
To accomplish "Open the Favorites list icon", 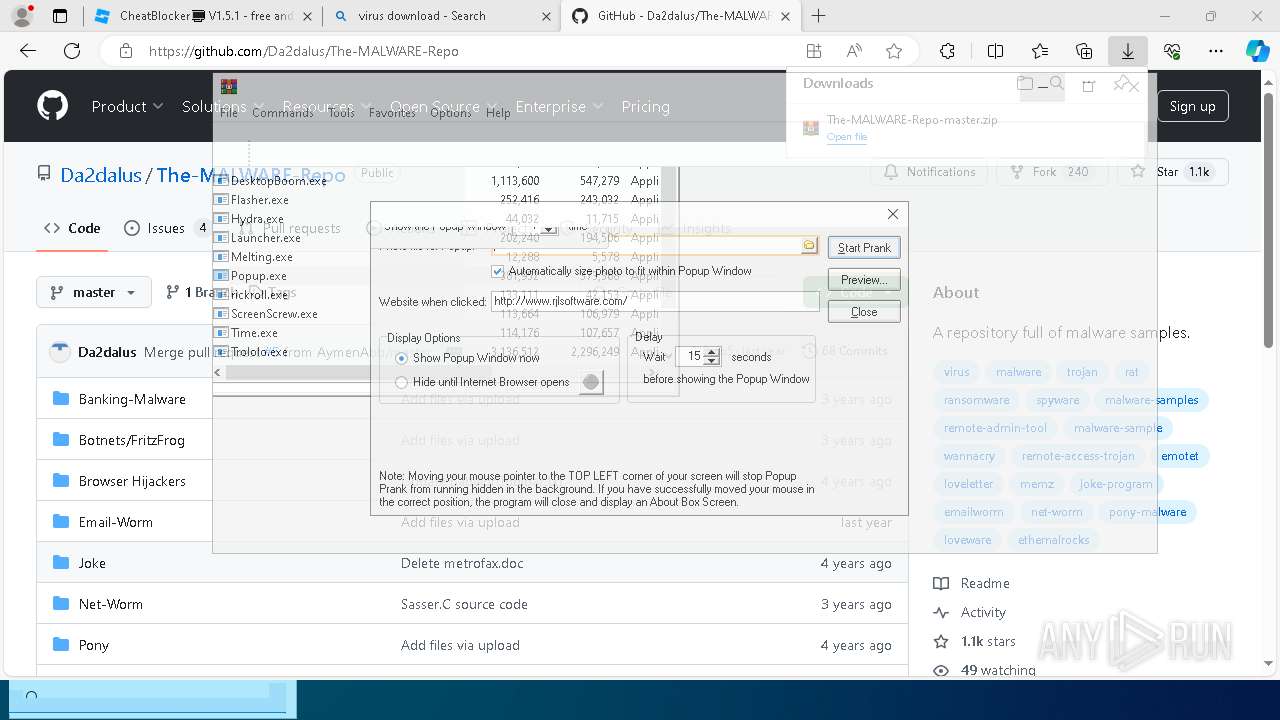I will point(1040,51).
